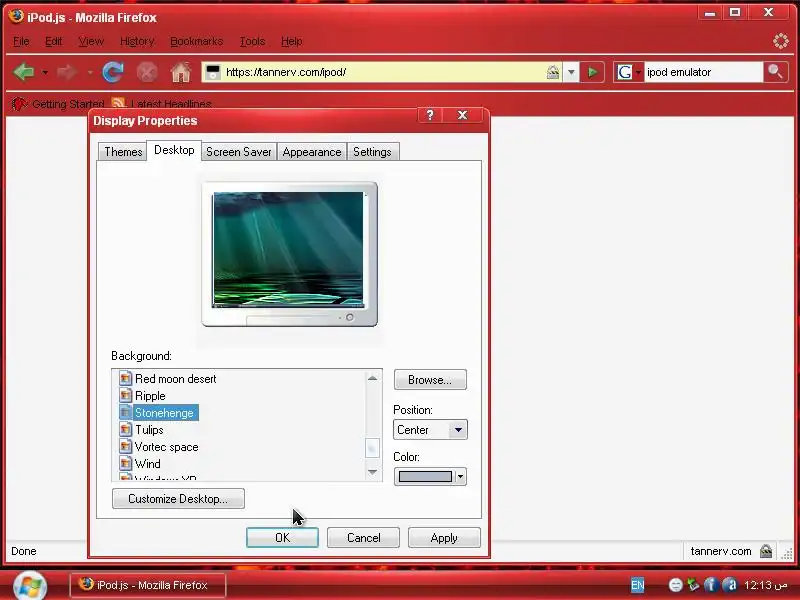Click the padlock icon in the URL field

click(553, 72)
